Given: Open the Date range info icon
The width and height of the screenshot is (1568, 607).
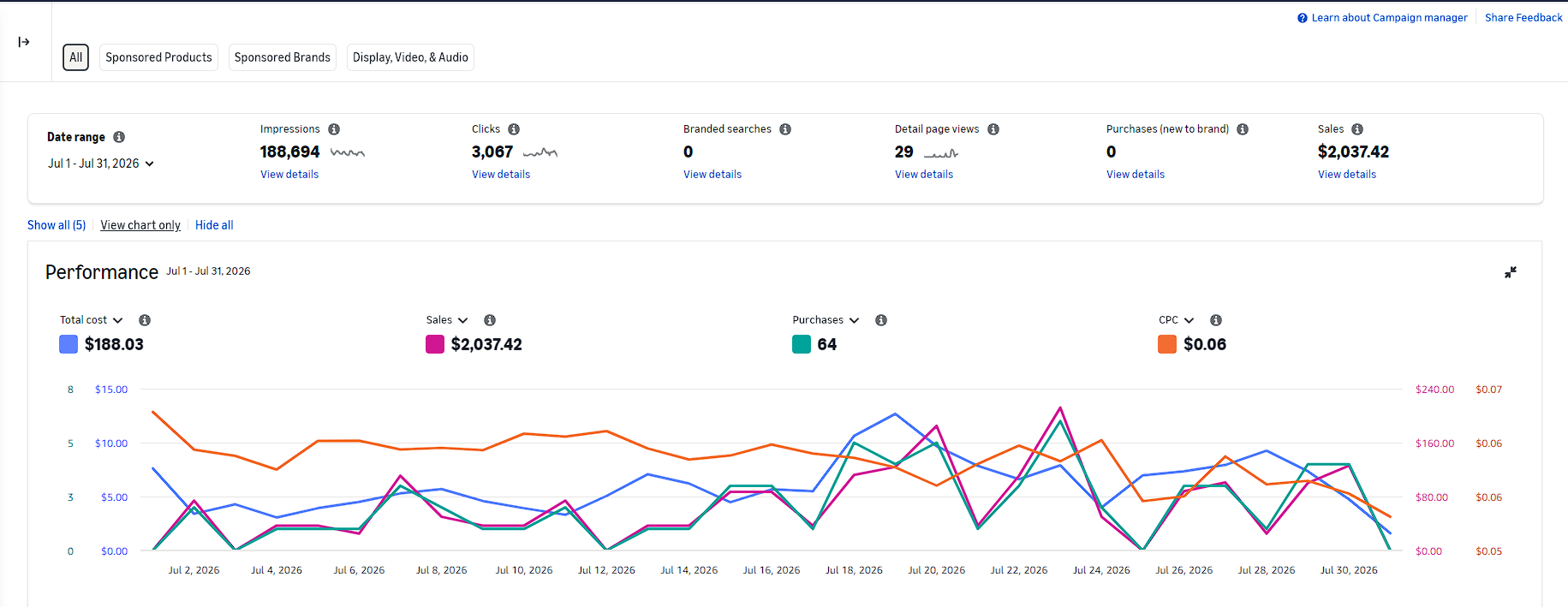Looking at the screenshot, I should 119,137.
